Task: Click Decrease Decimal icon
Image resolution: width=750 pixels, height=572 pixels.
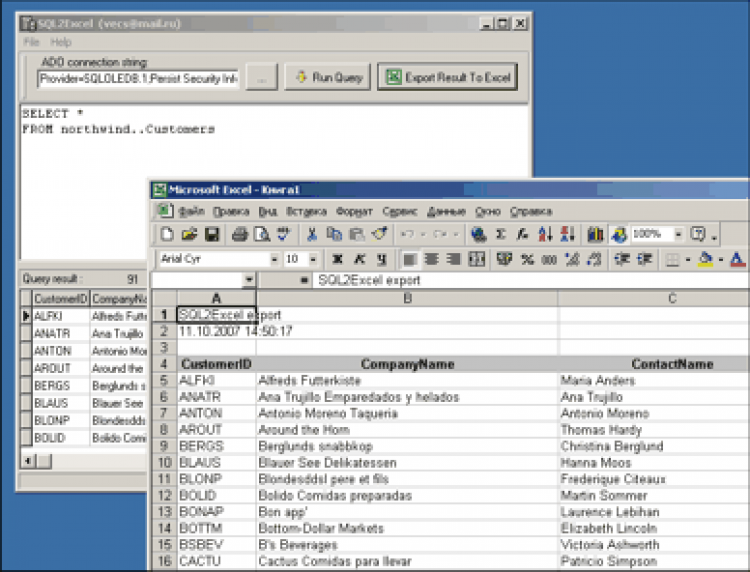Action: (x=594, y=259)
